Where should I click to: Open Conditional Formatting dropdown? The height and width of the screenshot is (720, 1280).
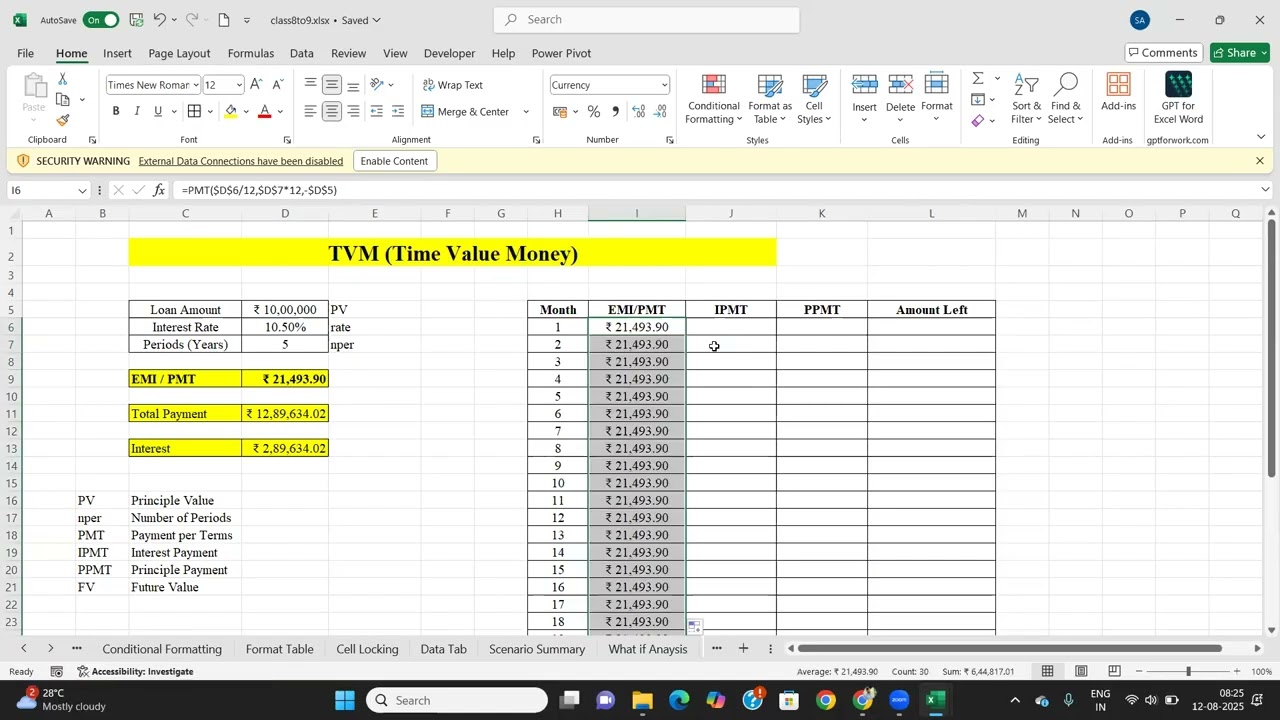click(x=714, y=98)
